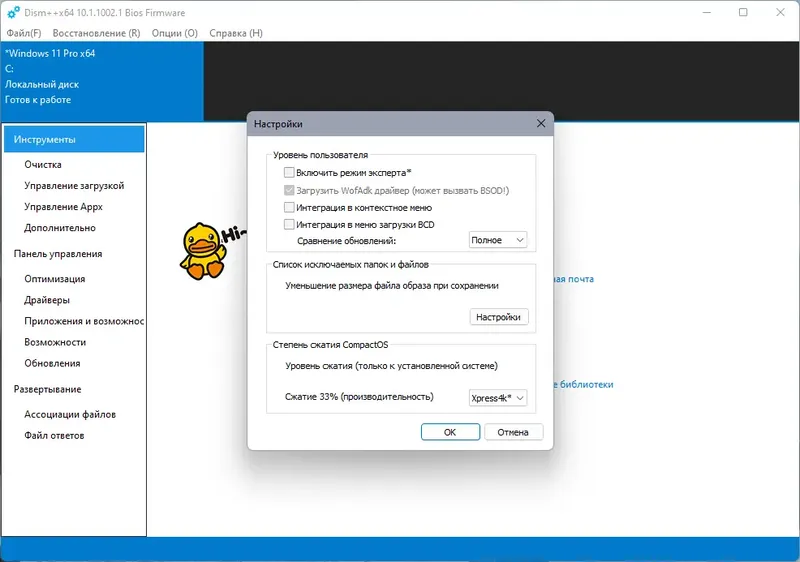Open Очистка in sidebar
800x562 pixels.
pos(43,165)
